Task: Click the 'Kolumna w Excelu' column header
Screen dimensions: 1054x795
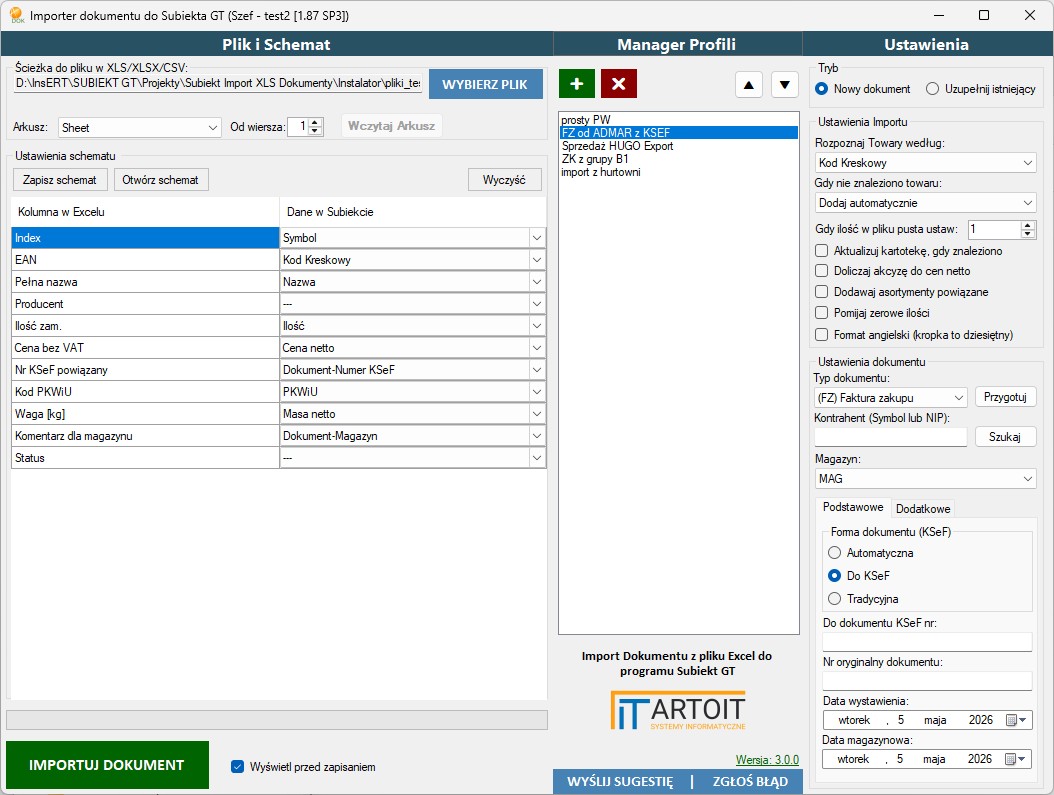Action: [x=145, y=212]
